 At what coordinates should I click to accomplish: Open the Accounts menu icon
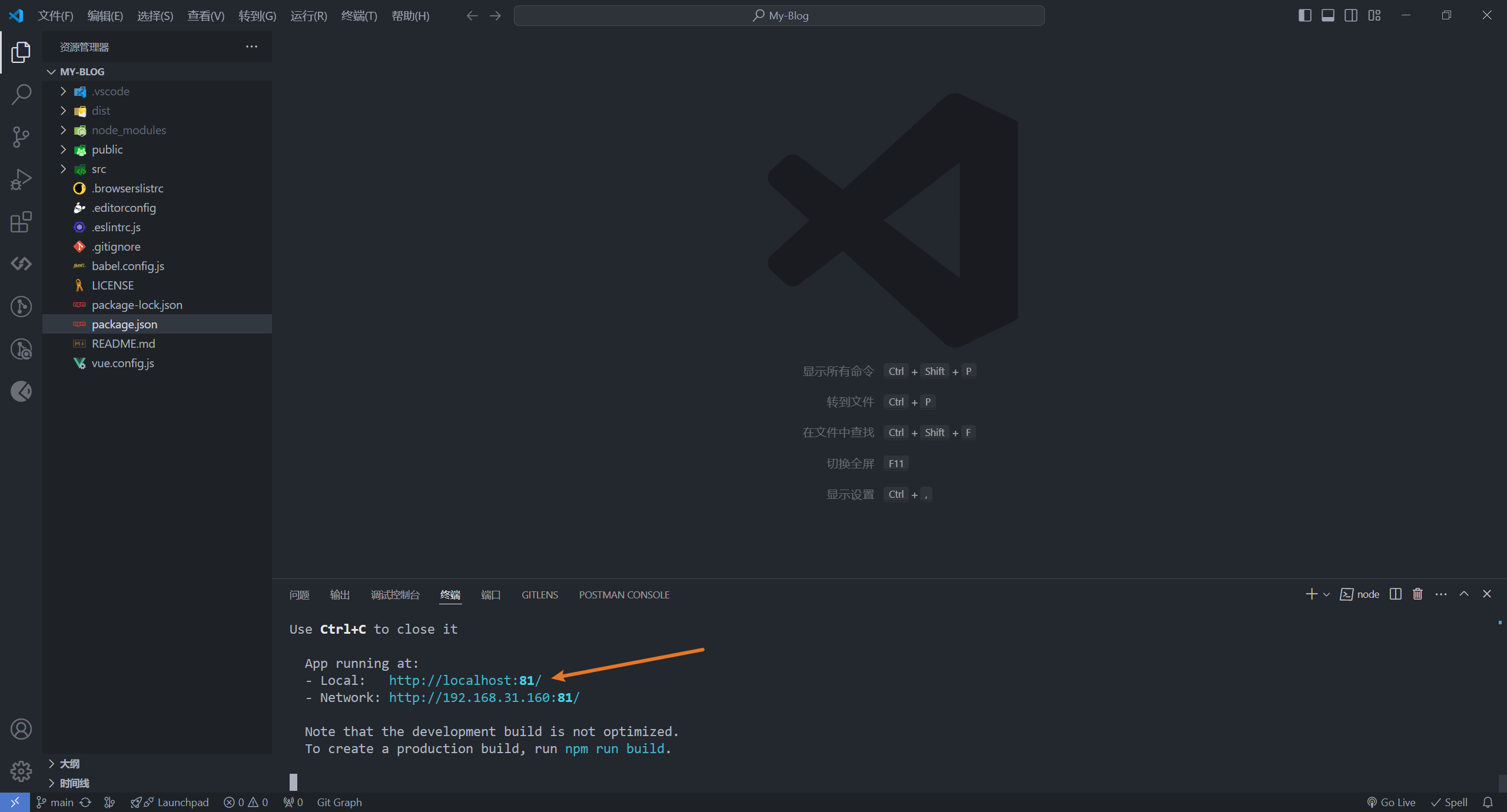21,729
